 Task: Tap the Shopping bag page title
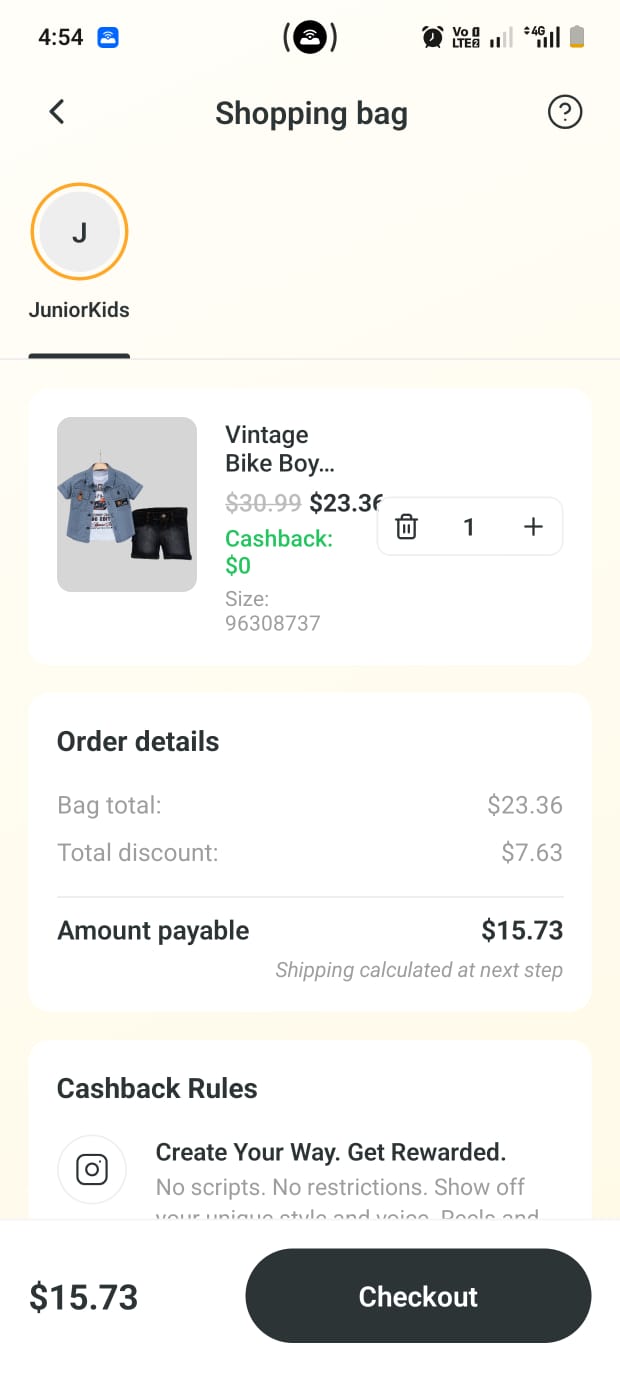[x=311, y=113]
